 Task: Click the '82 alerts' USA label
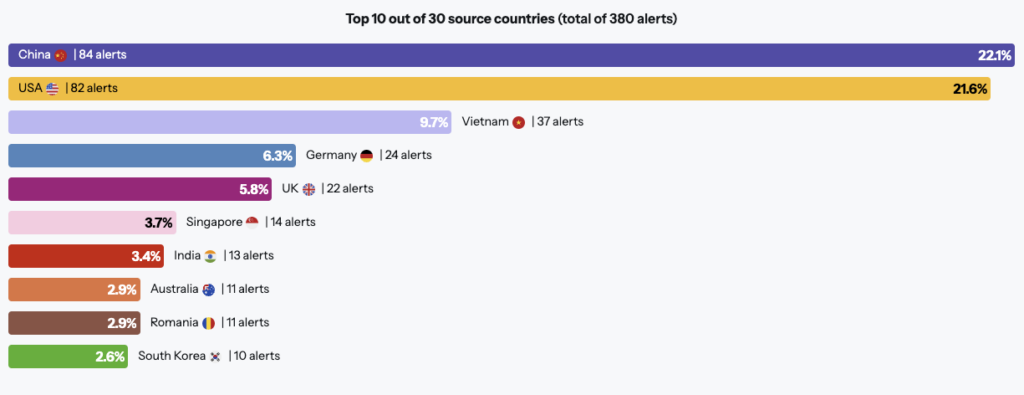click(94, 88)
